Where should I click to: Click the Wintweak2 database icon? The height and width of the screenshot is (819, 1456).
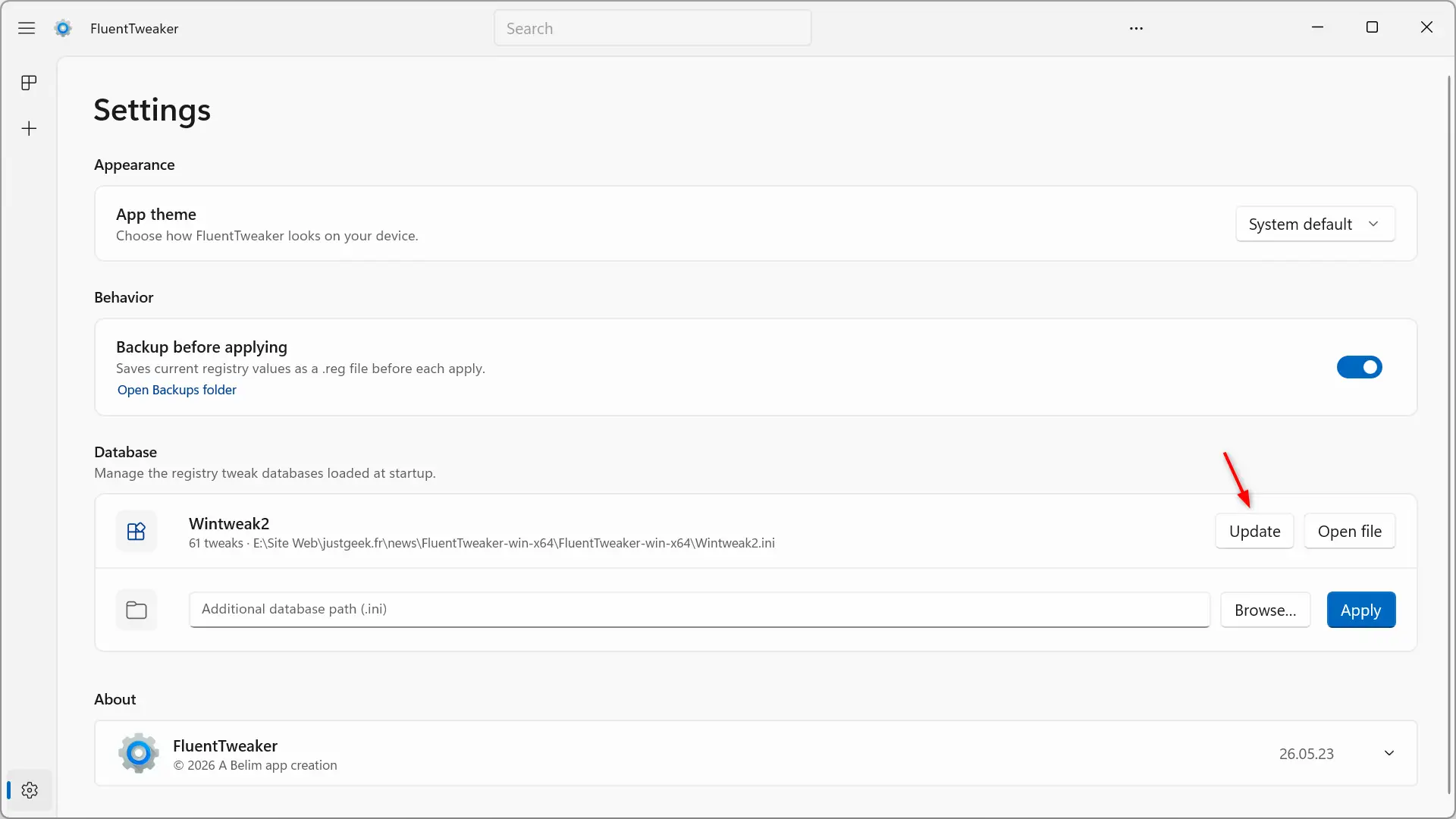(136, 531)
